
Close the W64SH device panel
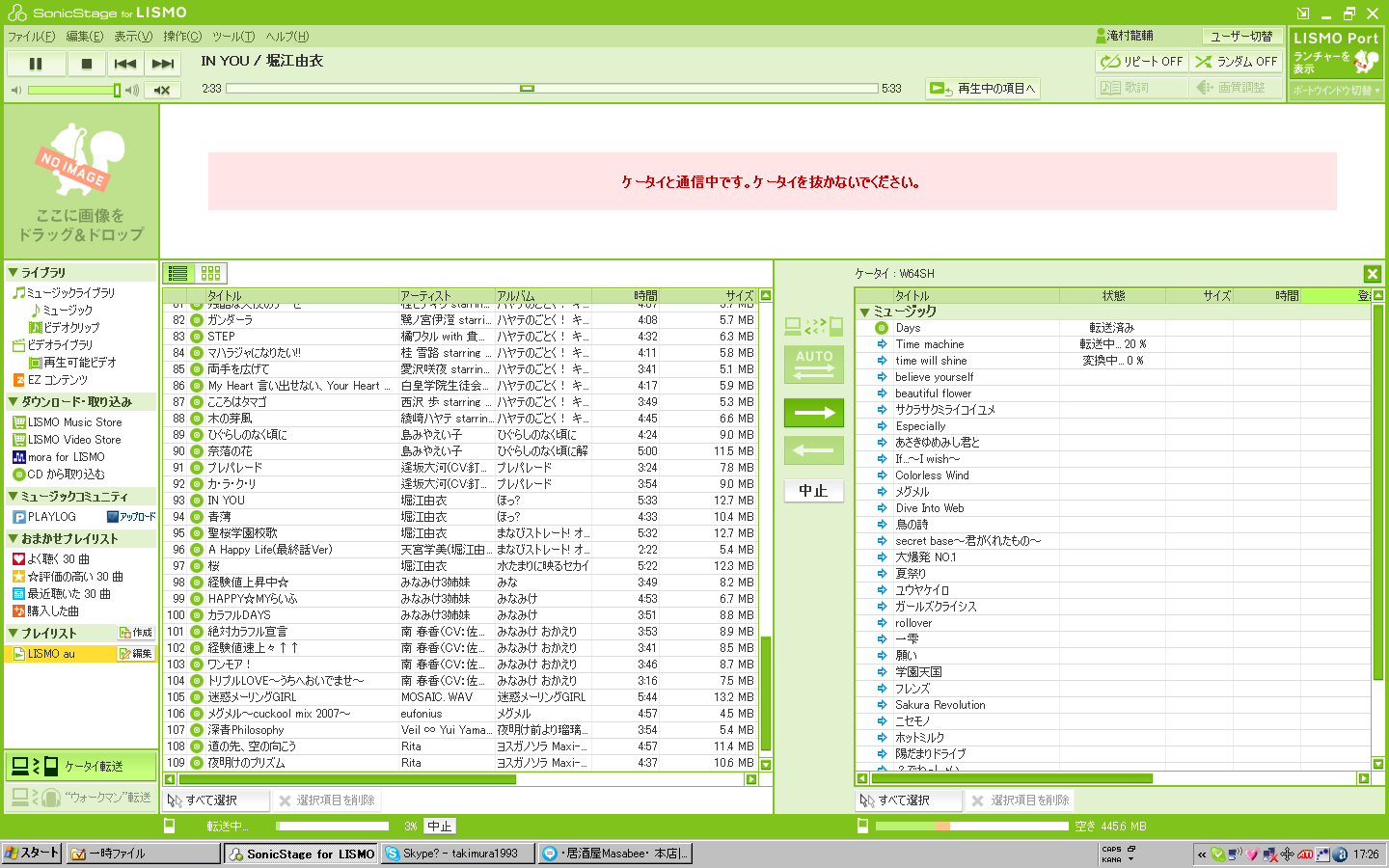[x=1373, y=274]
